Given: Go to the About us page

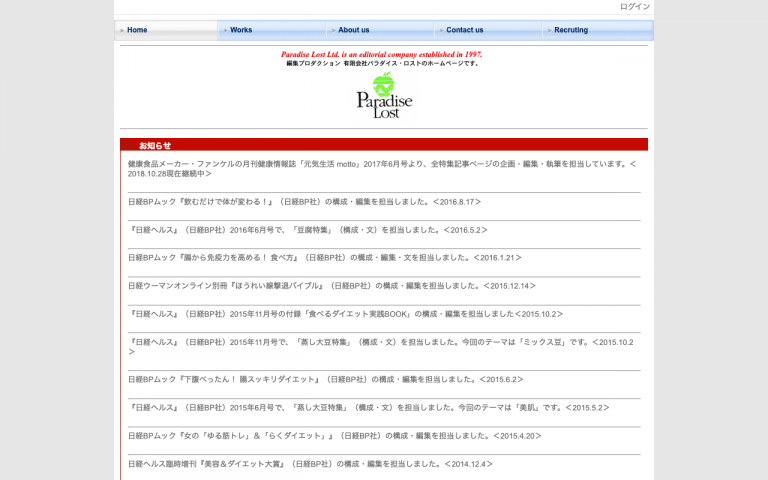Looking at the screenshot, I should click(x=380, y=30).
